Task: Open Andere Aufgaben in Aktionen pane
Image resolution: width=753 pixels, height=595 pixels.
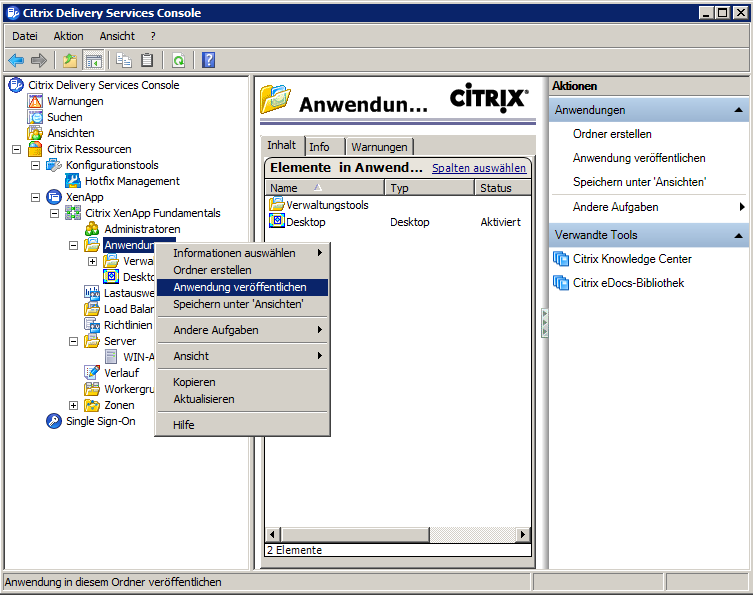Action: pos(648,207)
